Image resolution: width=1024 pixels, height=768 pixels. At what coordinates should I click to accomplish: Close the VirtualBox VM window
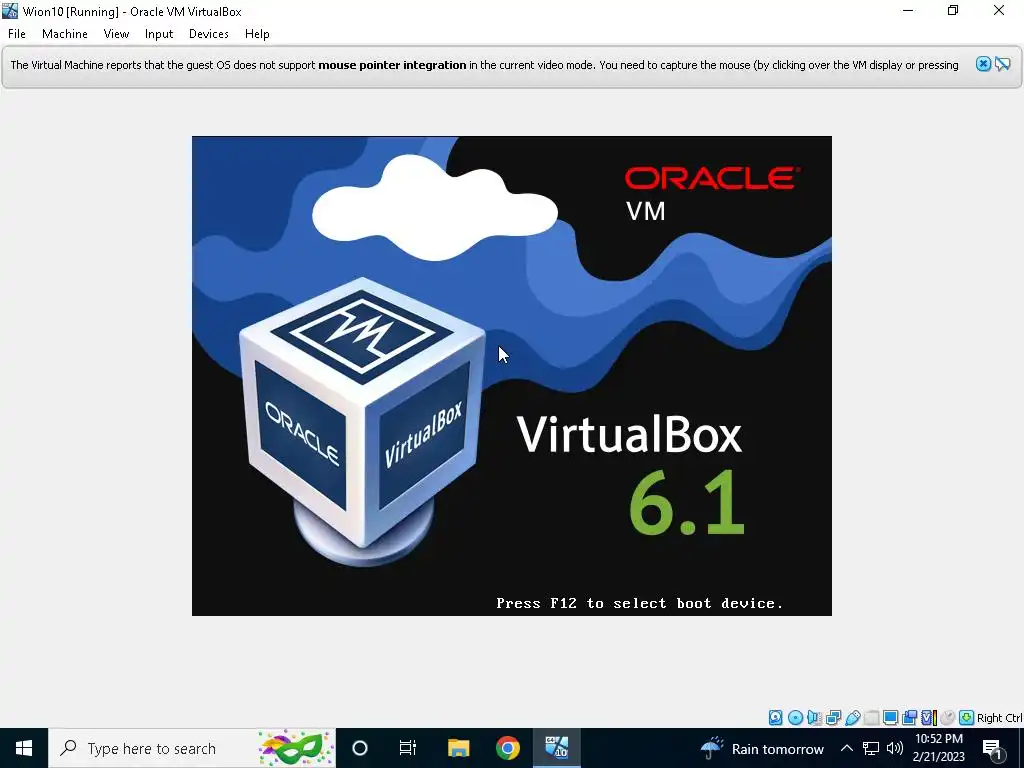point(999,10)
